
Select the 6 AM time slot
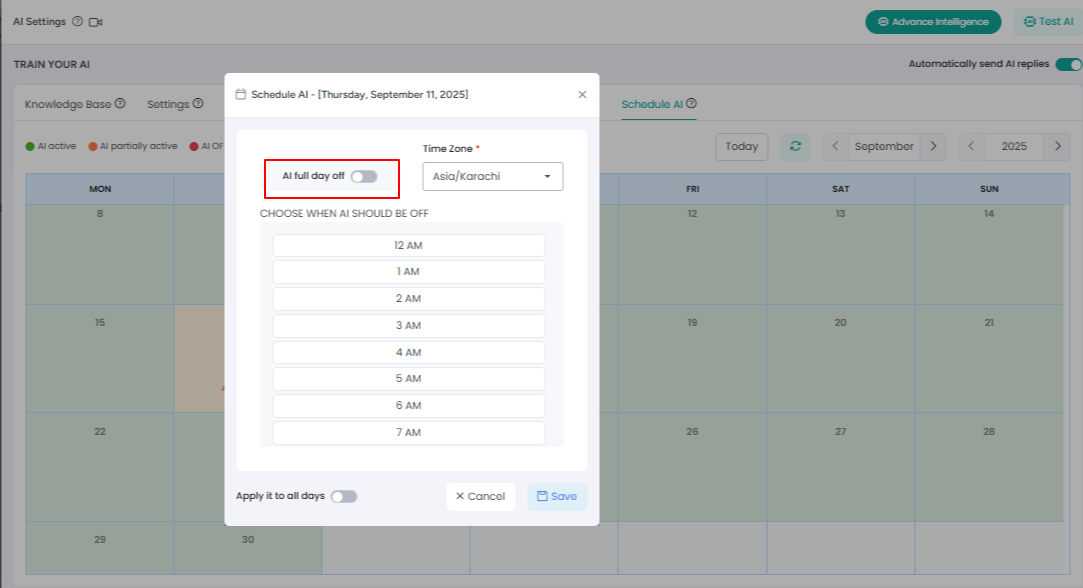(x=409, y=406)
